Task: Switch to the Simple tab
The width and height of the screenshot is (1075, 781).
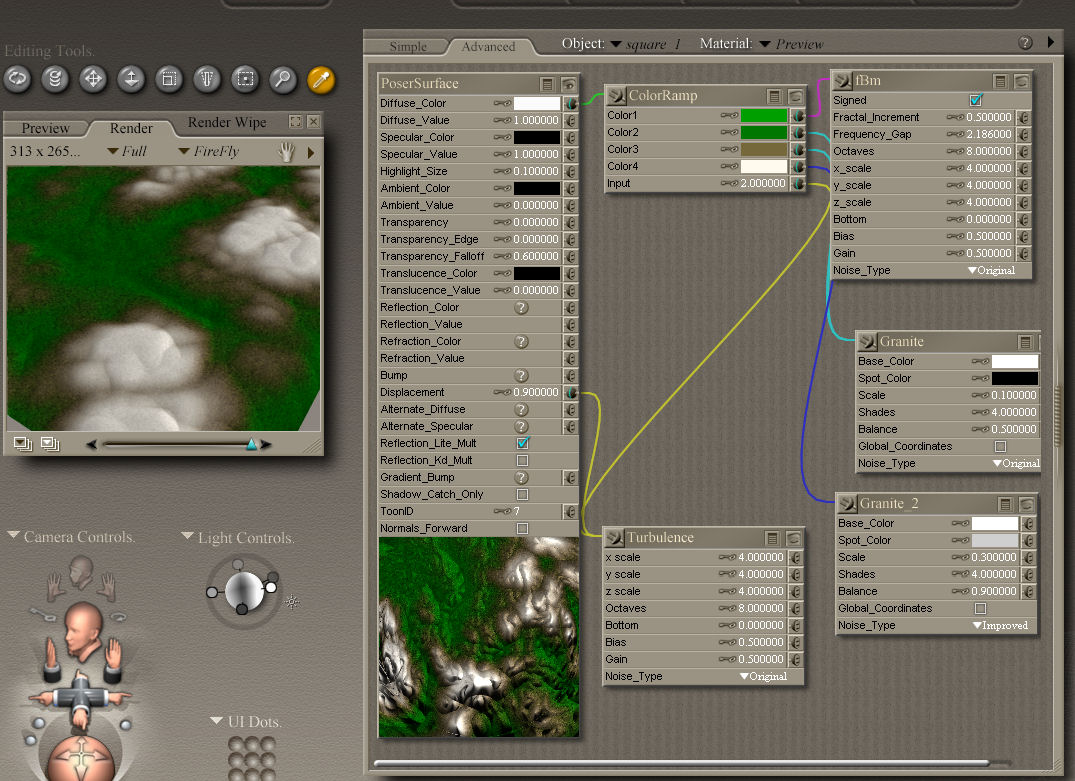Action: [x=408, y=46]
